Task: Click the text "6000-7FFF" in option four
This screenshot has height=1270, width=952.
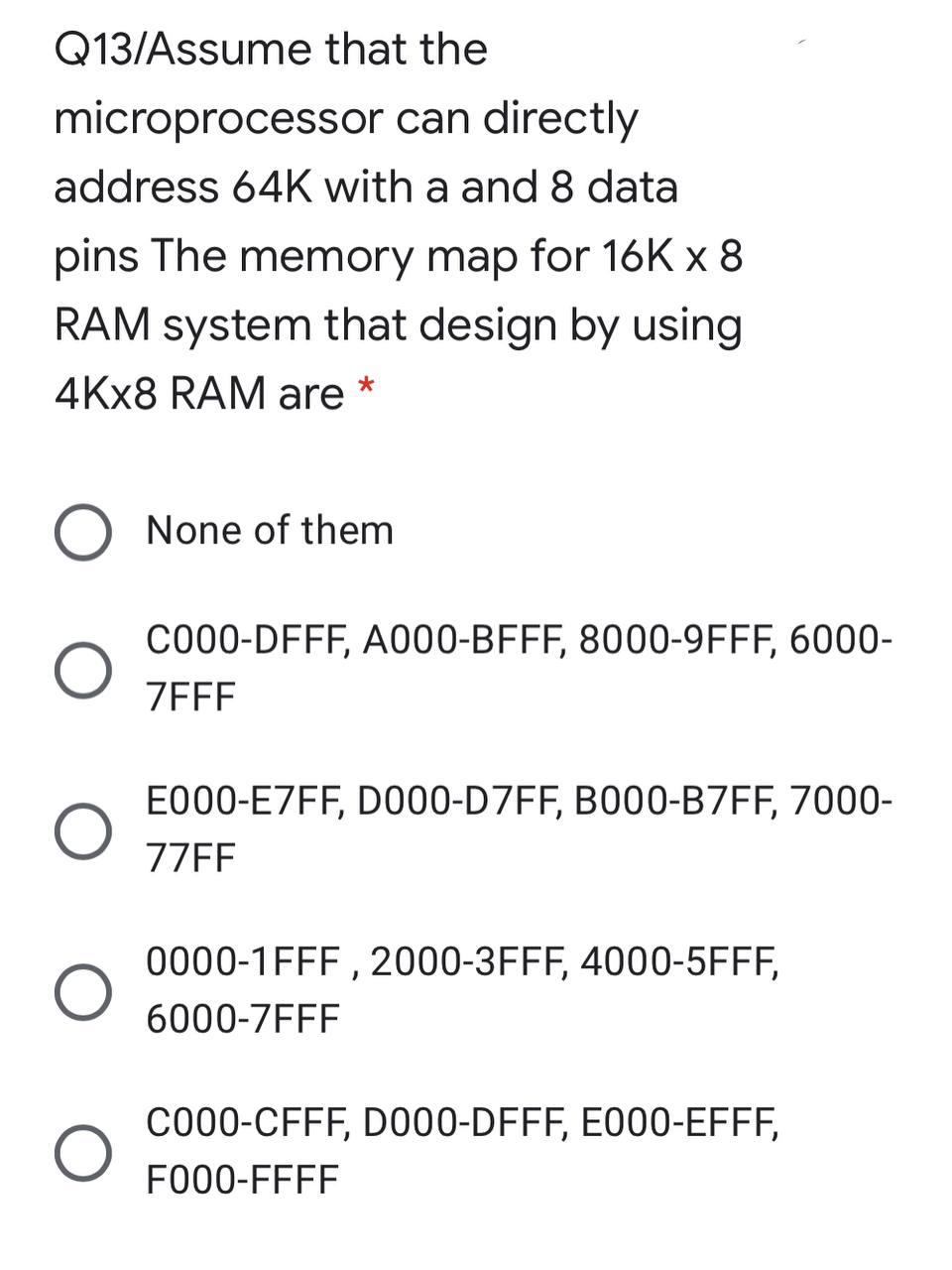Action: [242, 1016]
